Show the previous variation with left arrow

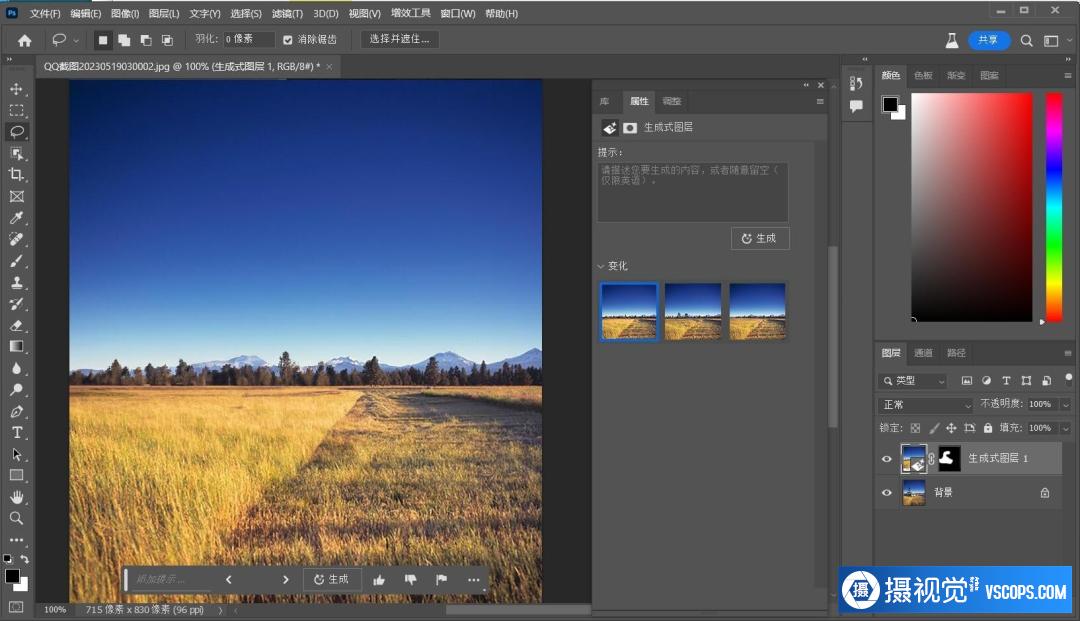coord(229,580)
